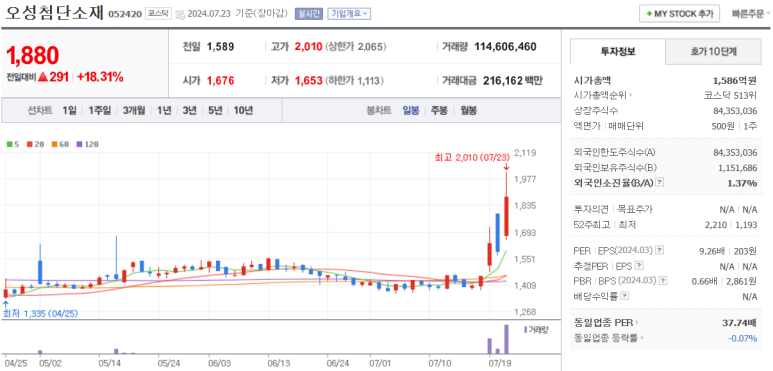773x371 pixels.
Task: Click the 최고 2,010 (07/23) chart marker
Action: 473,157
